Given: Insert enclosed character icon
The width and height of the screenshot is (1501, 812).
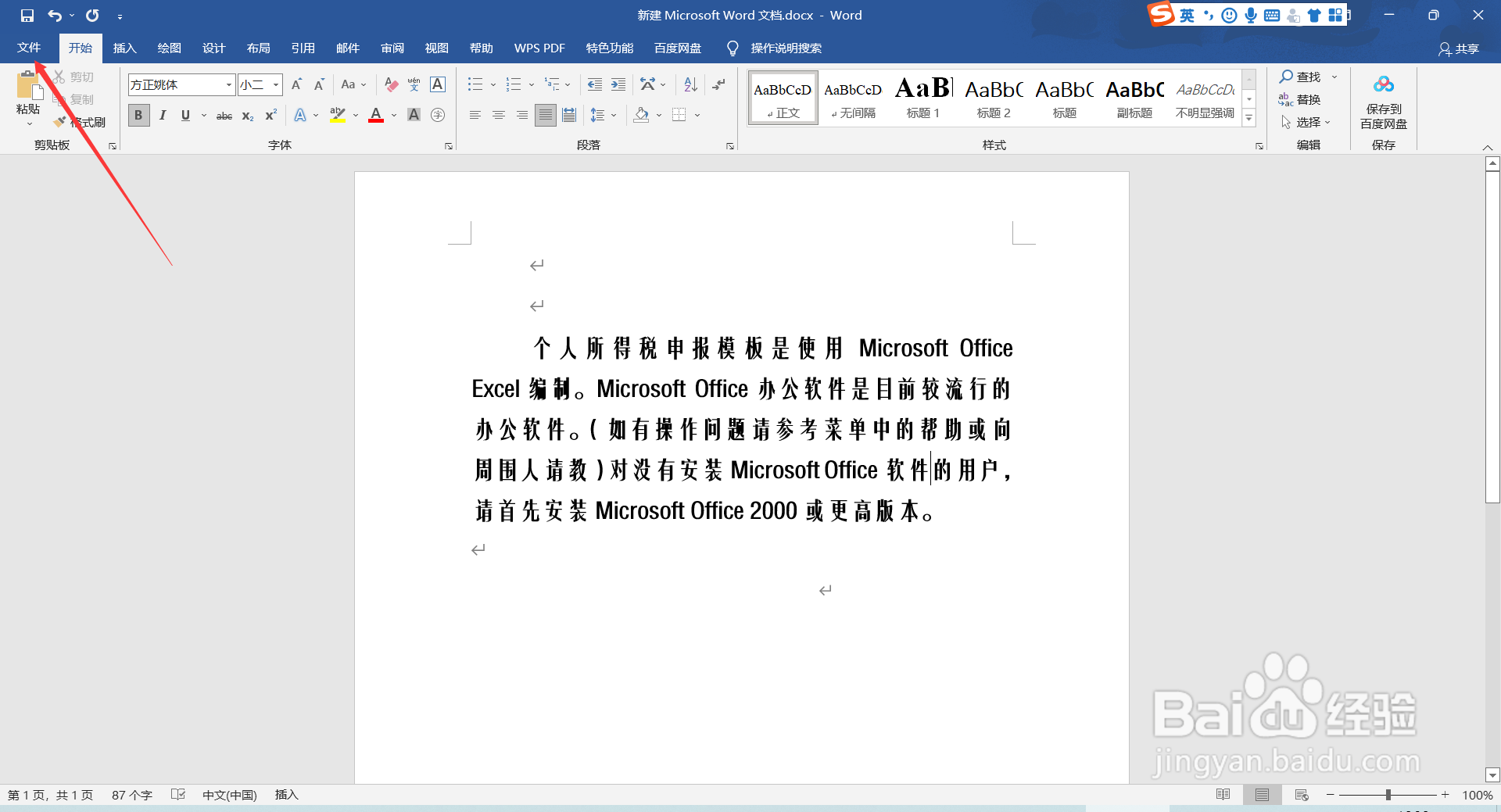Looking at the screenshot, I should pos(438,116).
